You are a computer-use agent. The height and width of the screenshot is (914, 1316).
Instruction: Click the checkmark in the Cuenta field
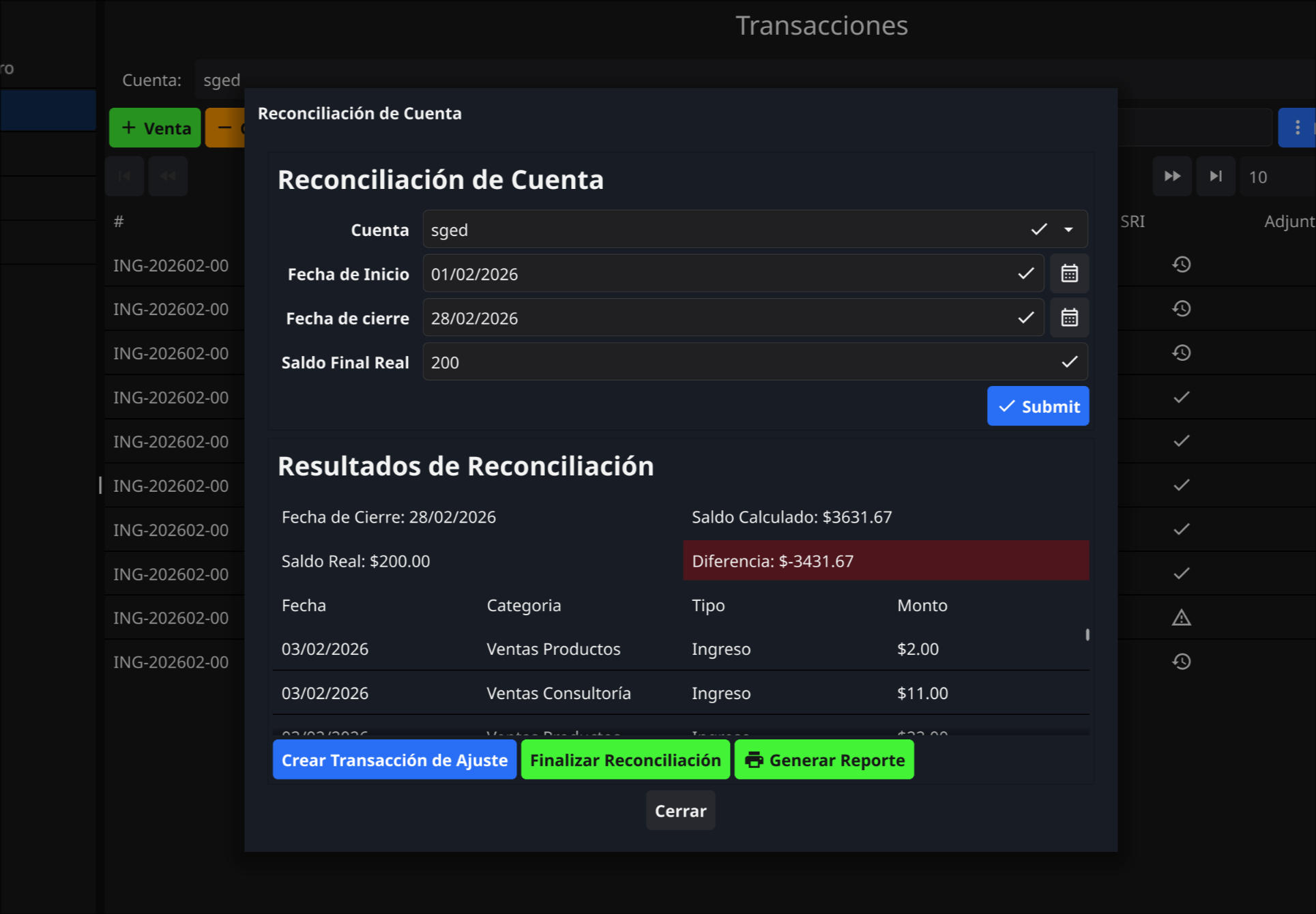click(x=1038, y=229)
